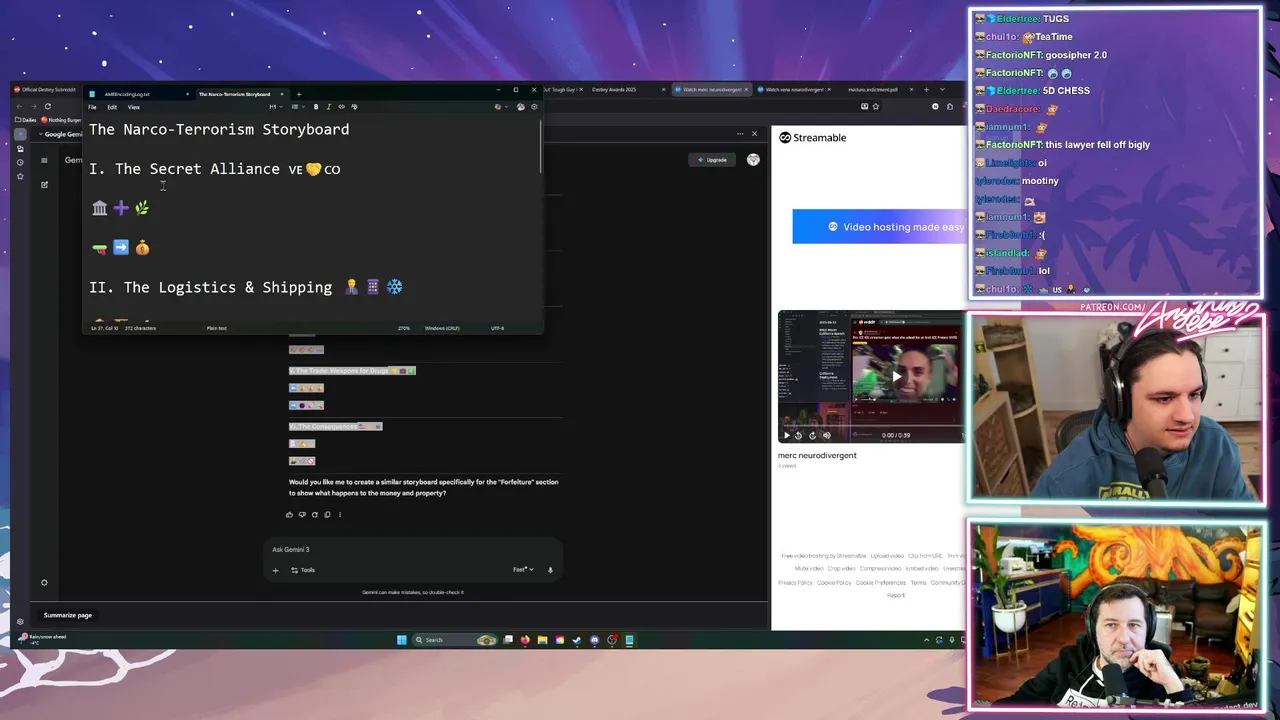Image resolution: width=1280 pixels, height=720 pixels.
Task: Expand the Fast model selector dropdown
Action: [523, 570]
